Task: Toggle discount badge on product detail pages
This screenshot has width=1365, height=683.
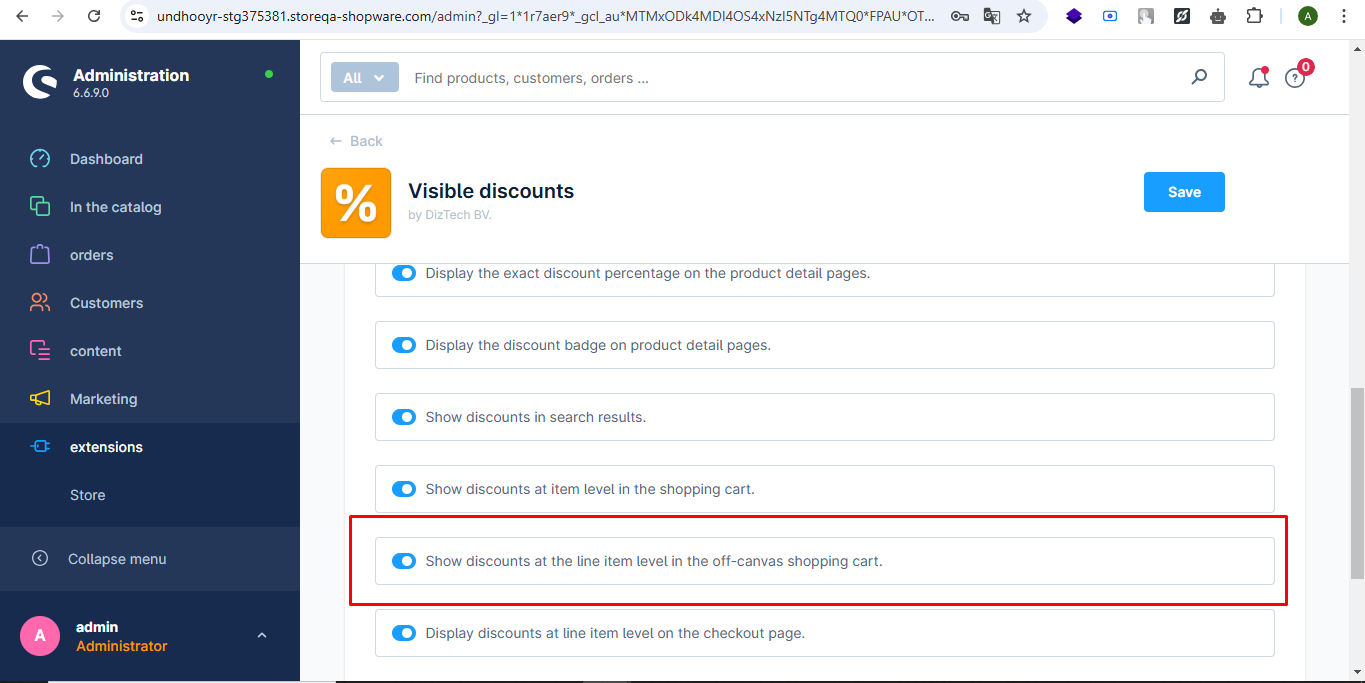Action: 404,345
